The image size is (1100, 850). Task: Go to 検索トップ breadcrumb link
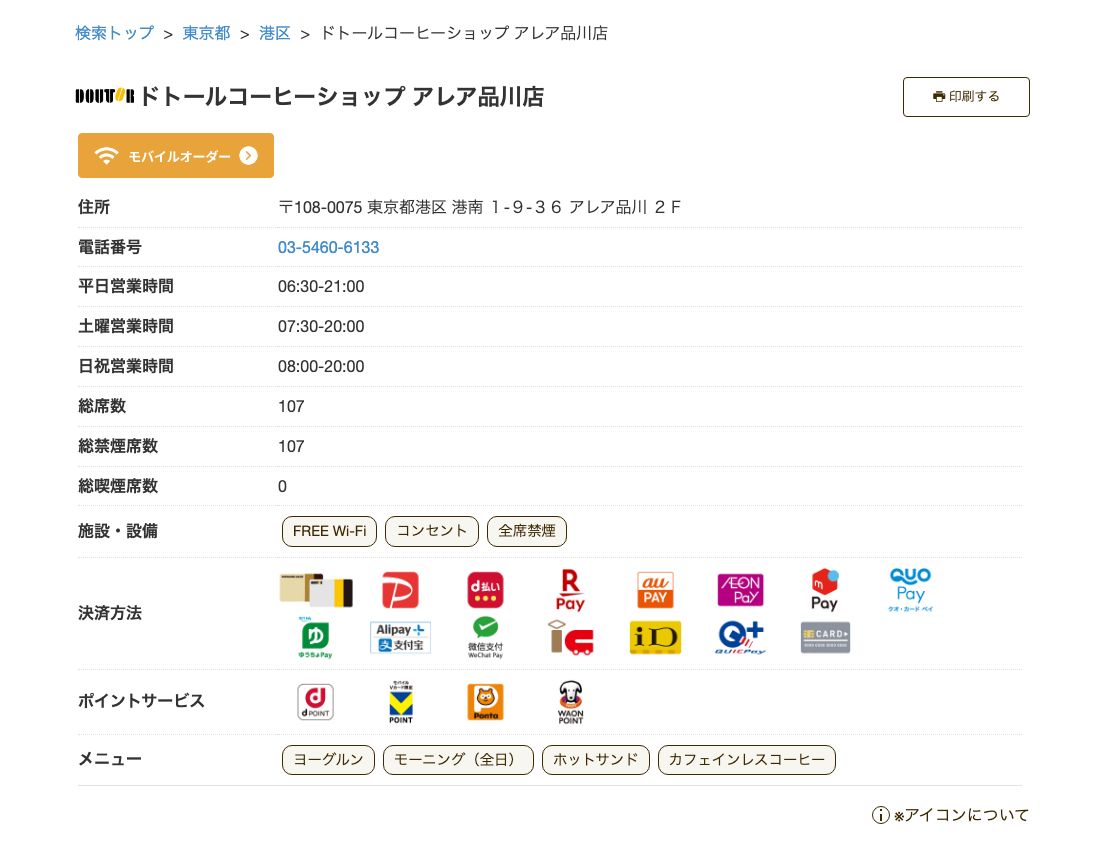point(114,33)
